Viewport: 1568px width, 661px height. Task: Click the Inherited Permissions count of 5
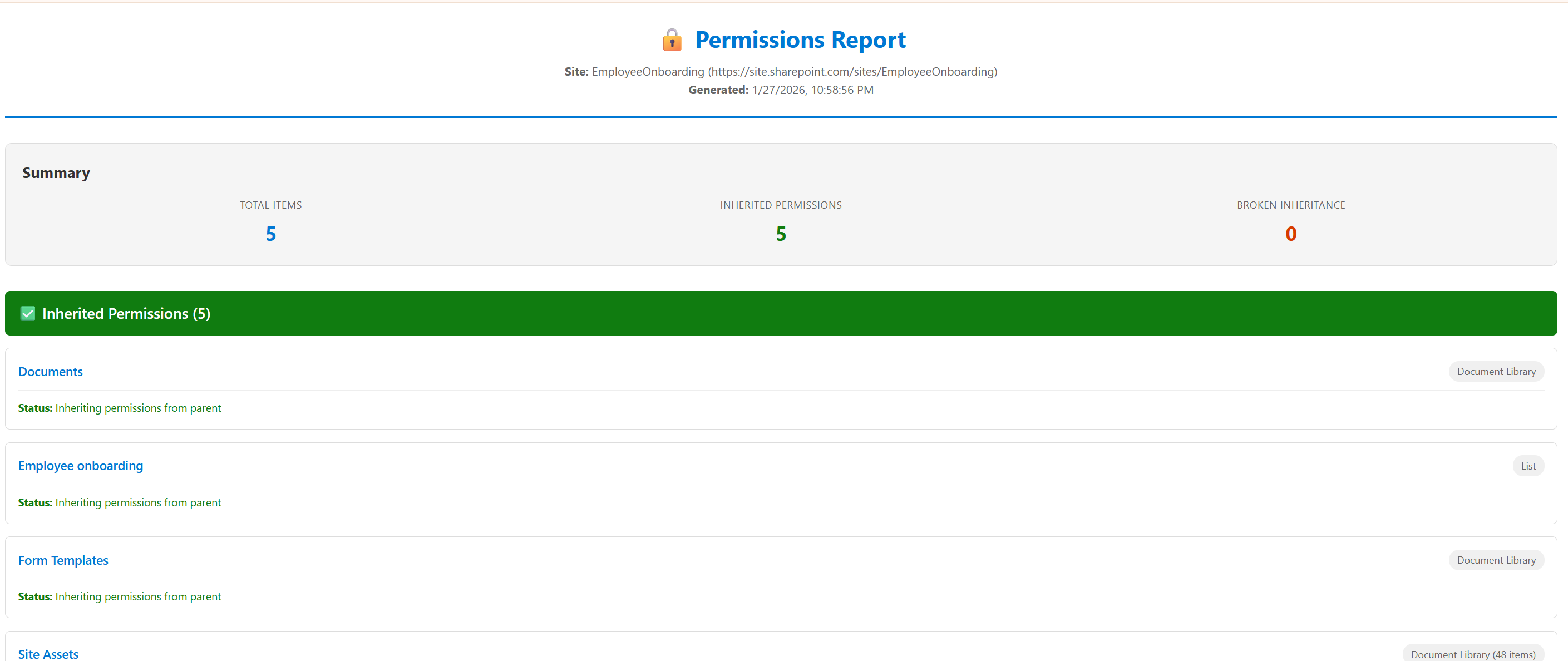click(781, 233)
